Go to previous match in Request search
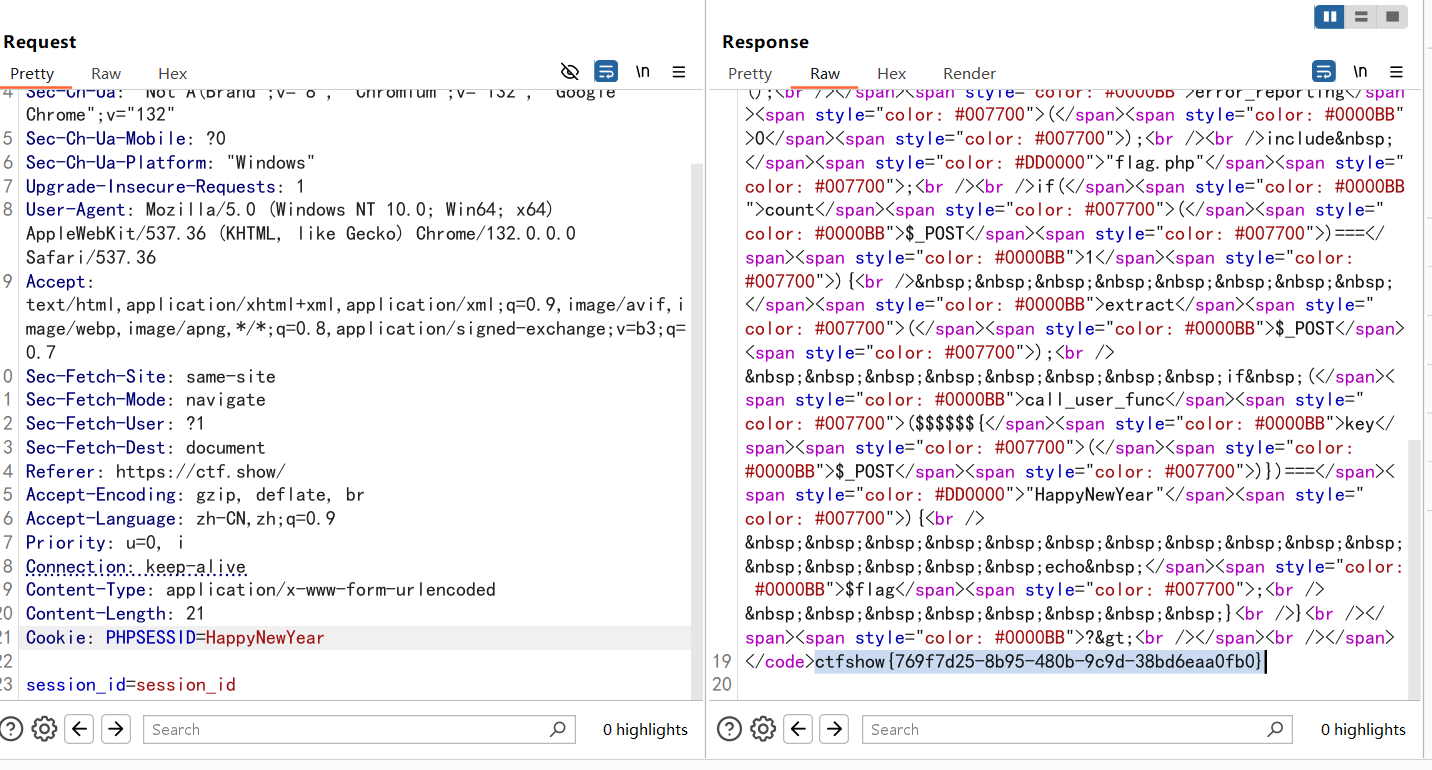Screen dimensions: 1432x770 (80, 729)
